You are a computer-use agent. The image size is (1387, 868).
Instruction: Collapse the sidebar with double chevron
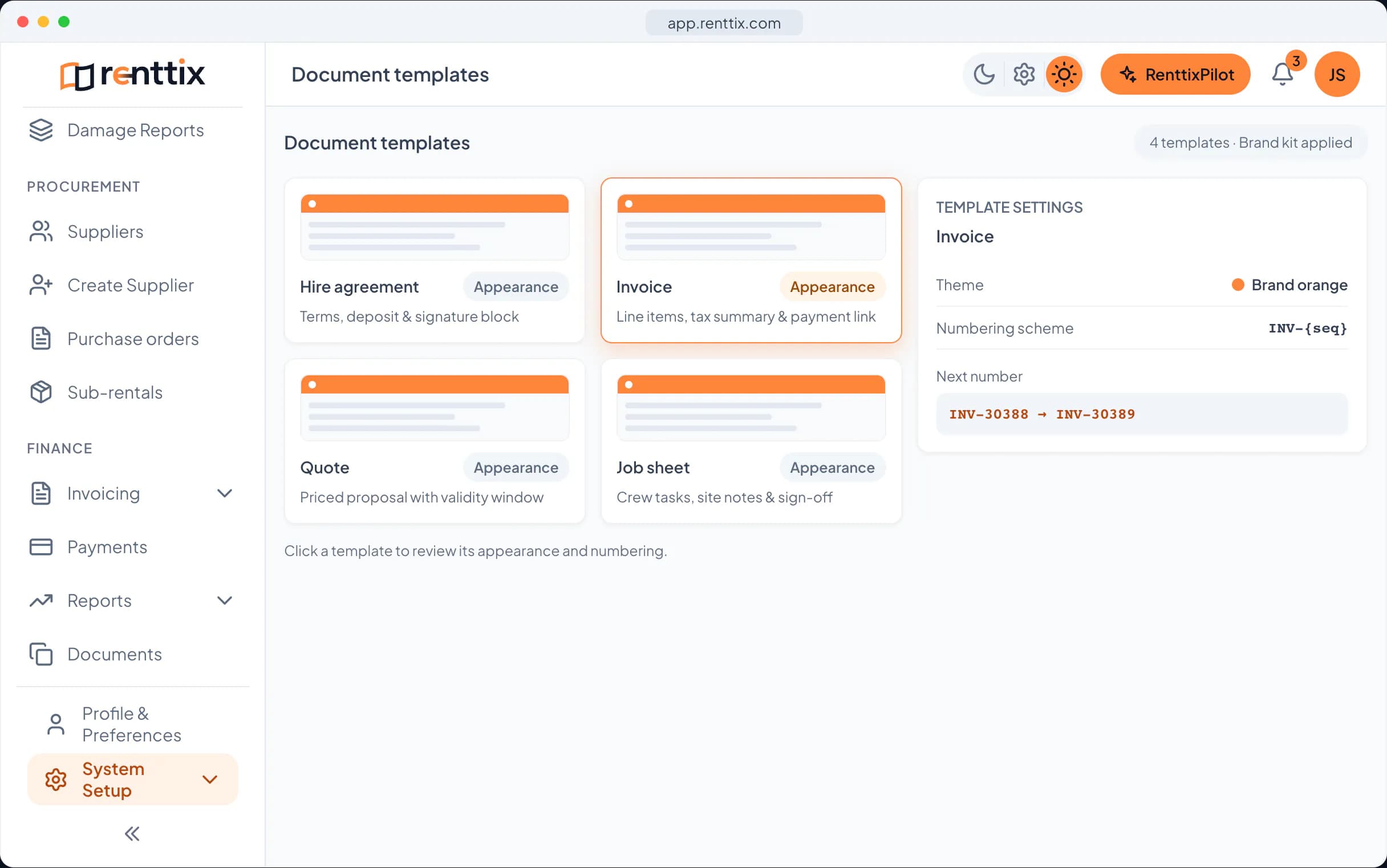coord(132,834)
